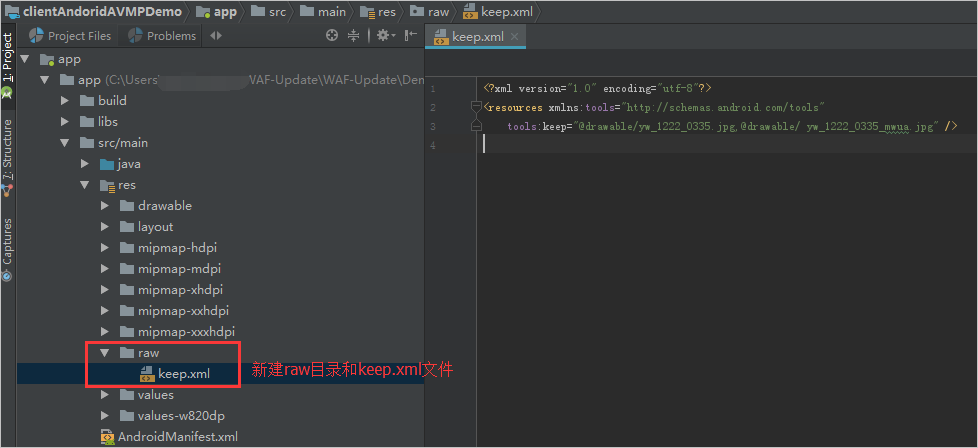
Task: Select the values folder in tree
Action: (147, 395)
